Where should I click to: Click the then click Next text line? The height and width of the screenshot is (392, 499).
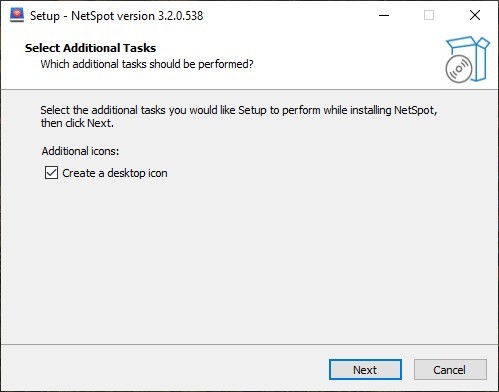(x=77, y=123)
